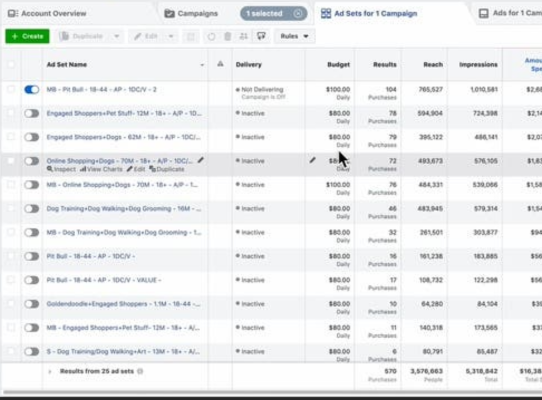
Task: Open Engaged Shoppers+Pet Stuff 12M ad set link
Action: (x=124, y=113)
